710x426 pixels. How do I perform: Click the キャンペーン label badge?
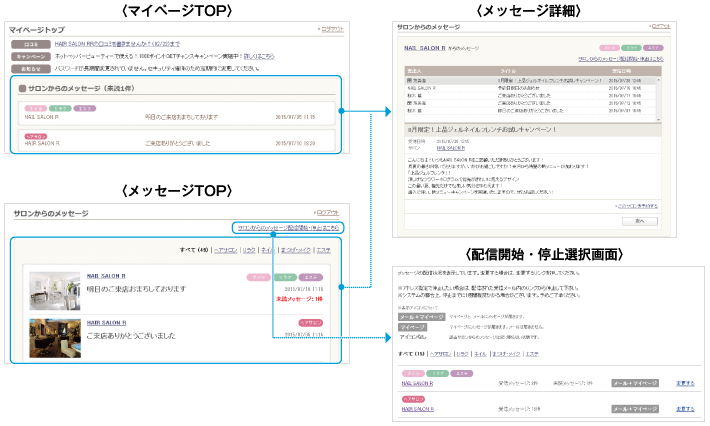coord(30,56)
